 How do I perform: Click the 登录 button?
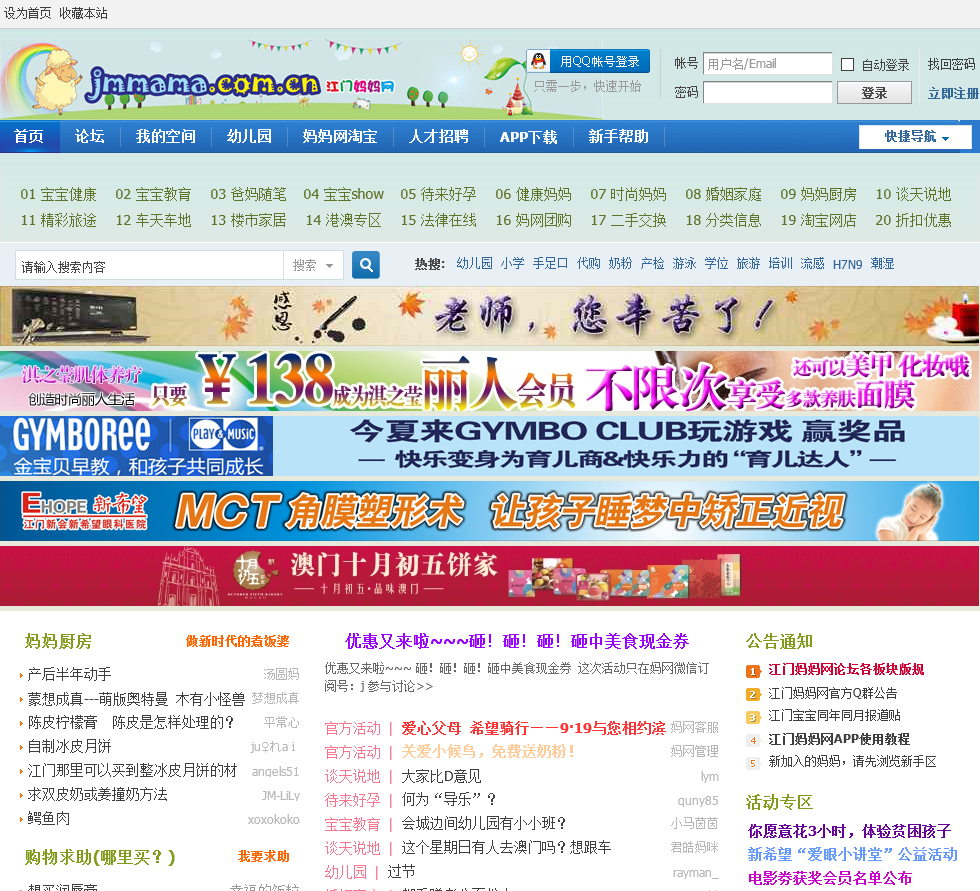pyautogui.click(x=874, y=93)
